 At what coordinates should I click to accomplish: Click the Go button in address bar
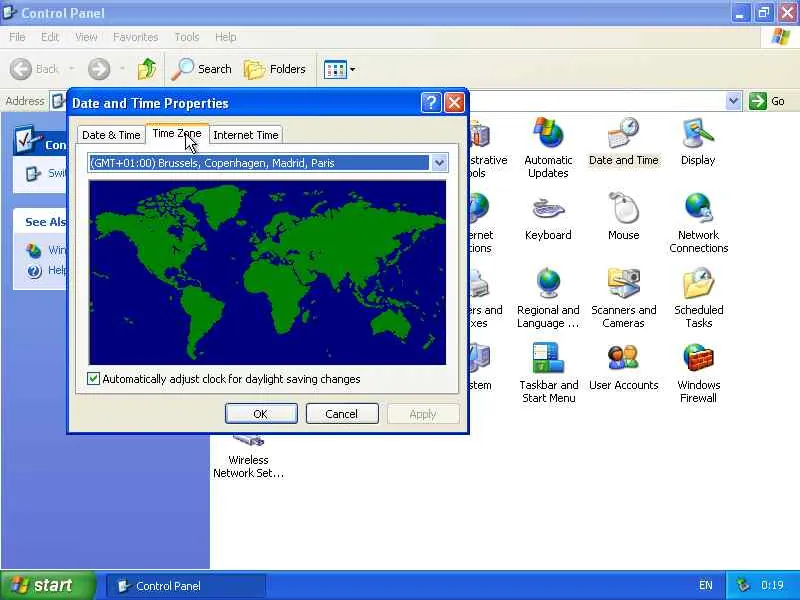(767, 101)
